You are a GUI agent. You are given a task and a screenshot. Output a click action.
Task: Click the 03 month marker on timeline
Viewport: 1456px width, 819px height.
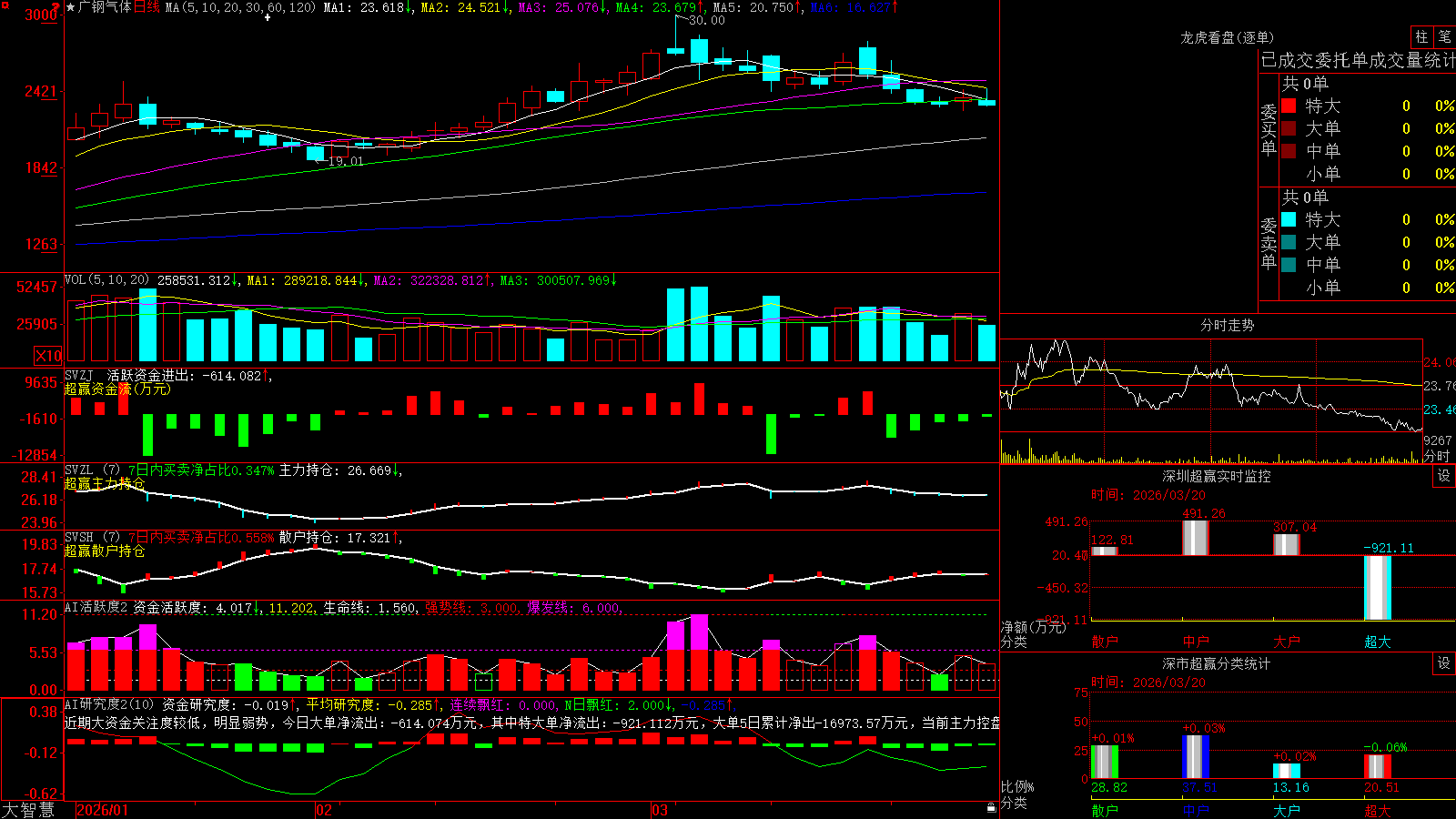660,810
